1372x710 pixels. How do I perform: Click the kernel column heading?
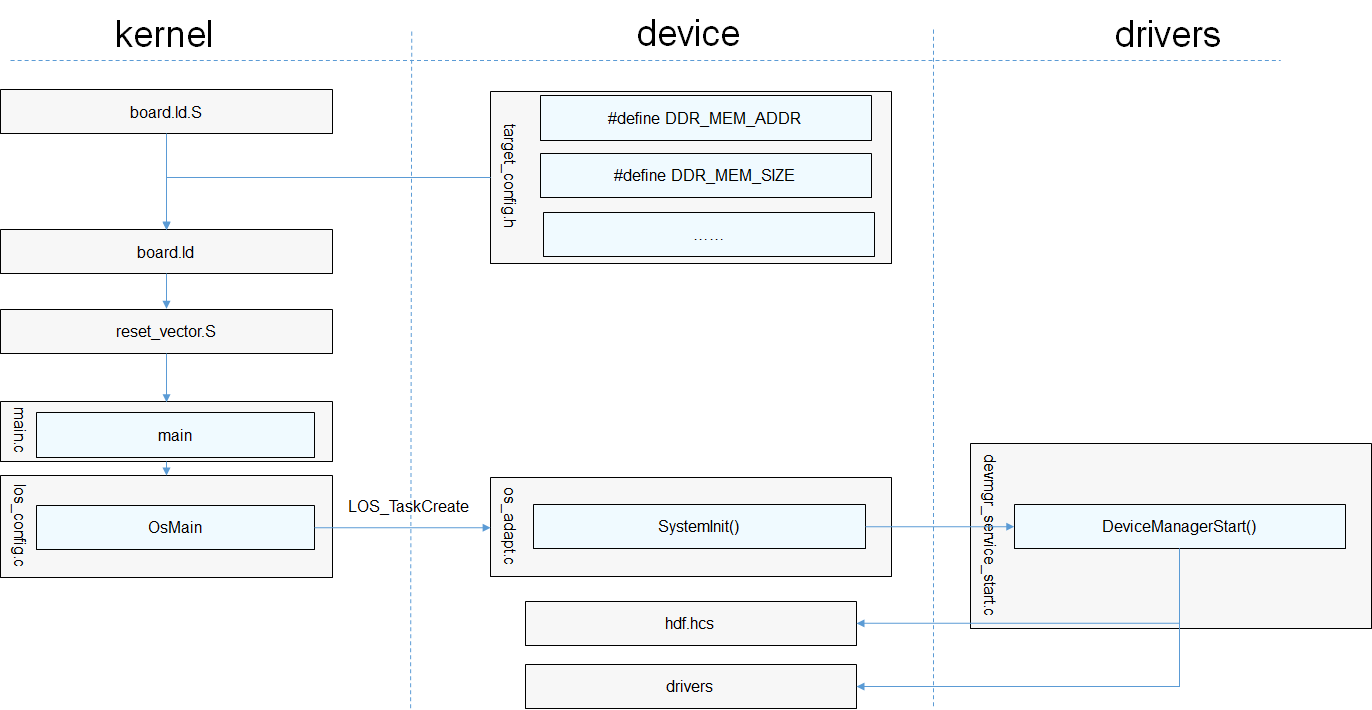(x=164, y=34)
